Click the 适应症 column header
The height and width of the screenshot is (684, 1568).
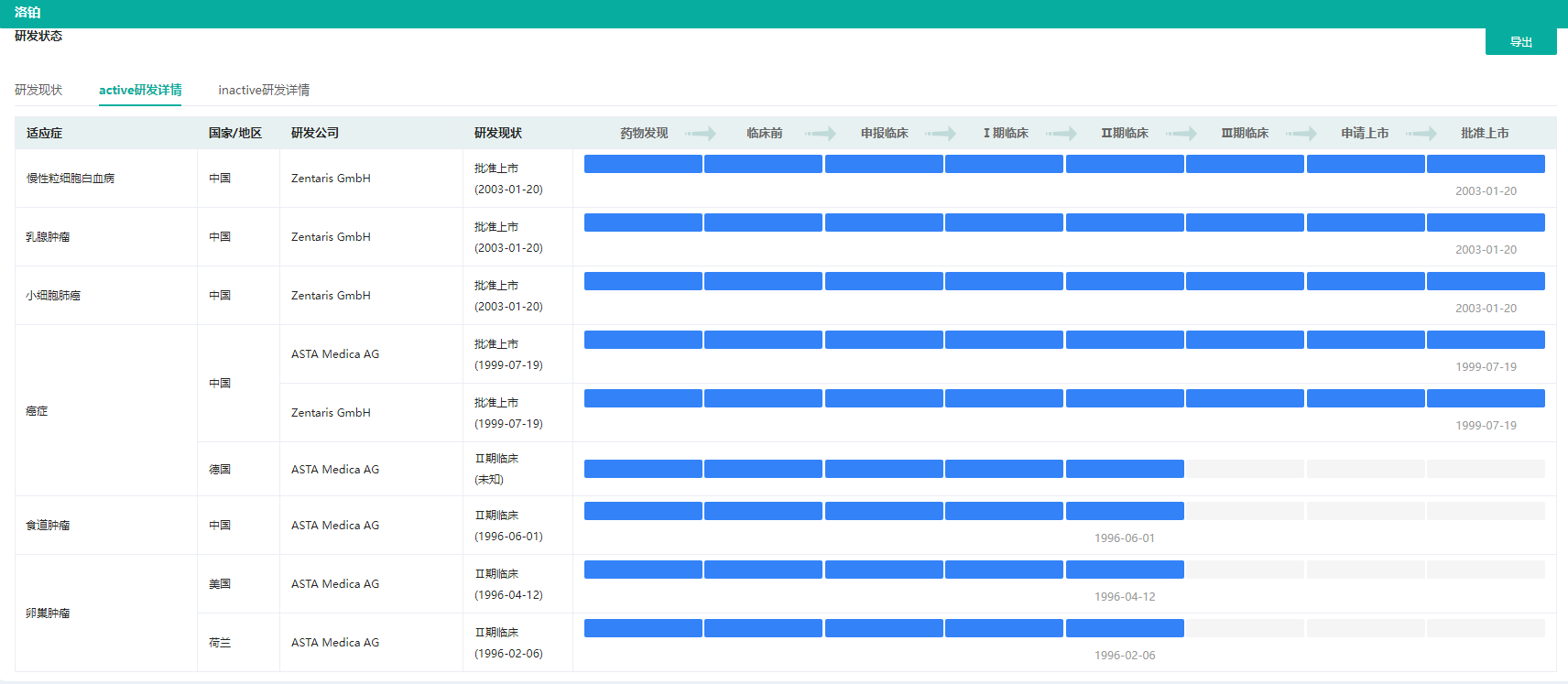[44, 134]
